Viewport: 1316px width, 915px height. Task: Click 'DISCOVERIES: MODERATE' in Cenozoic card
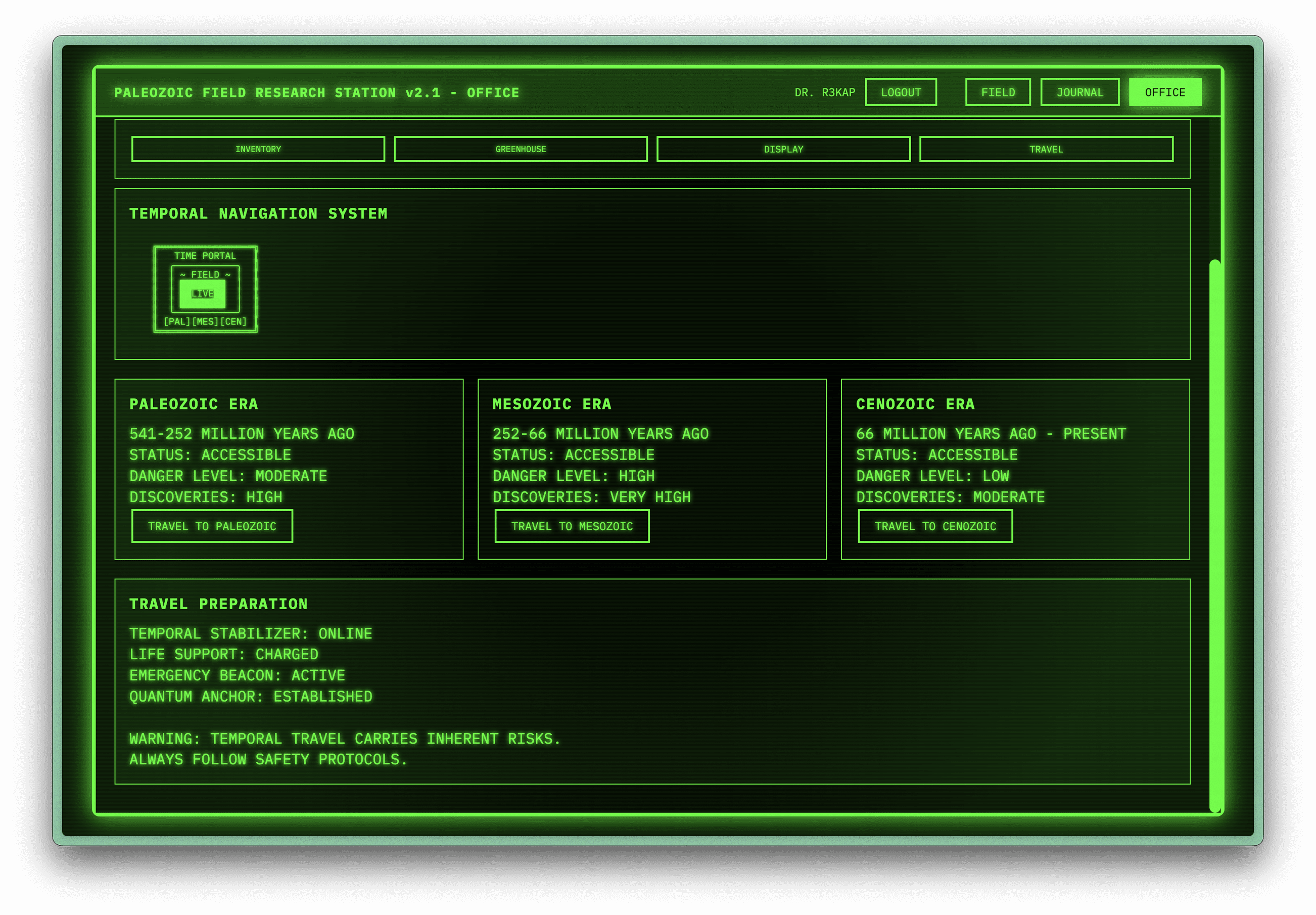[x=950, y=497]
